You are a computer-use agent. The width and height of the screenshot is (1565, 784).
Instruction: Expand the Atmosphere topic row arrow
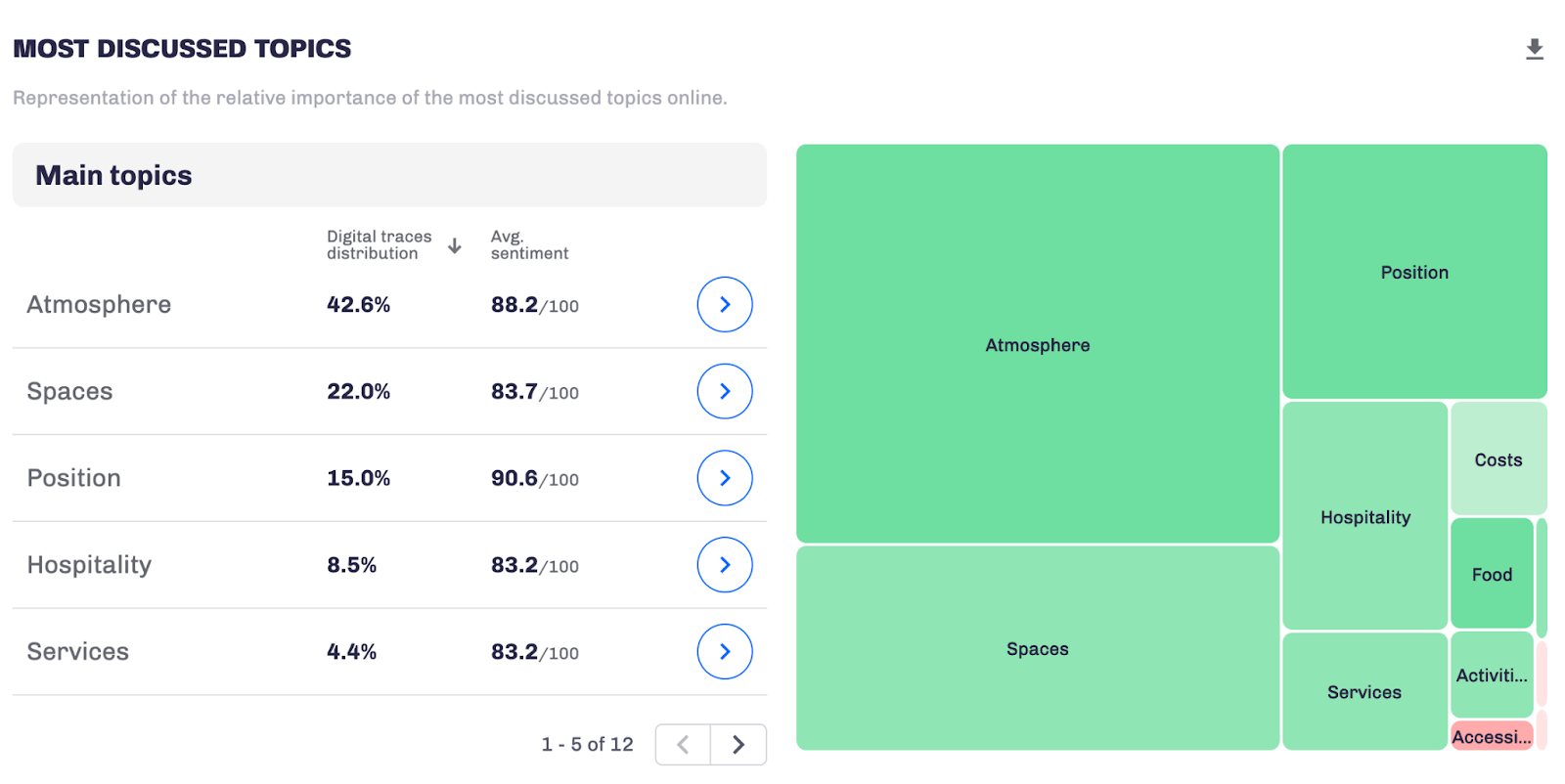click(724, 305)
